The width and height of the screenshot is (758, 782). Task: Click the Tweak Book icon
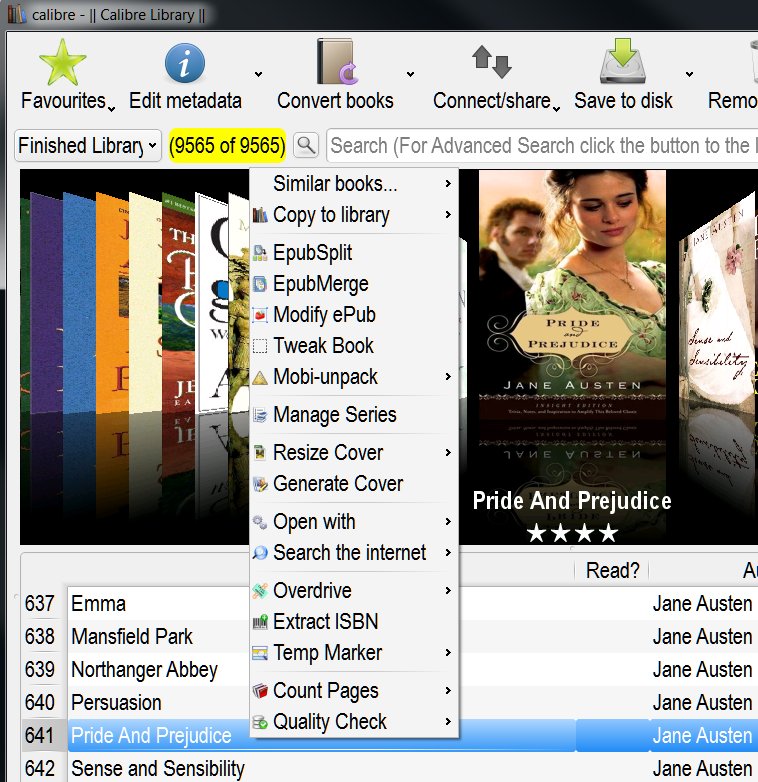260,346
